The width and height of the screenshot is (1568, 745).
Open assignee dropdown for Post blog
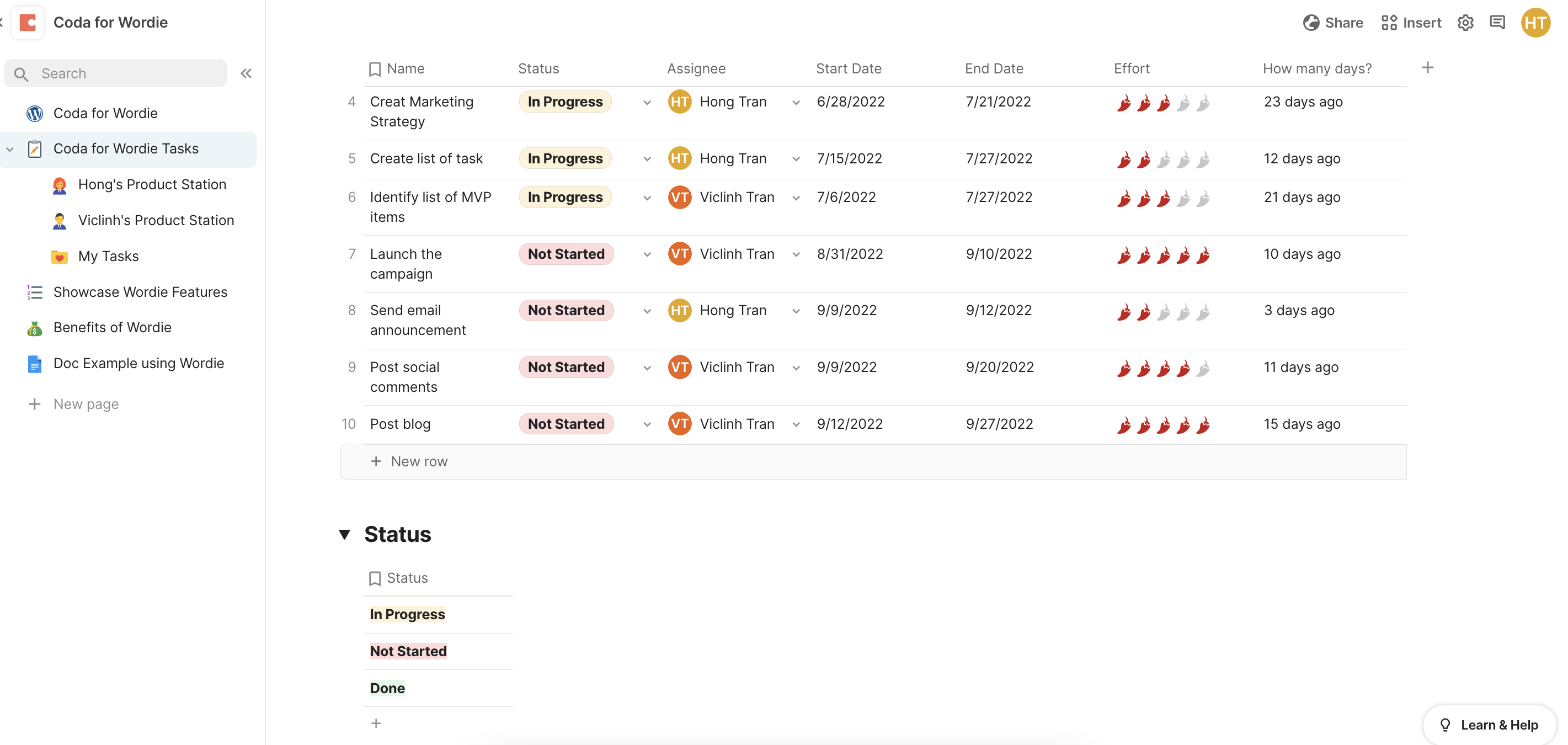pos(796,424)
